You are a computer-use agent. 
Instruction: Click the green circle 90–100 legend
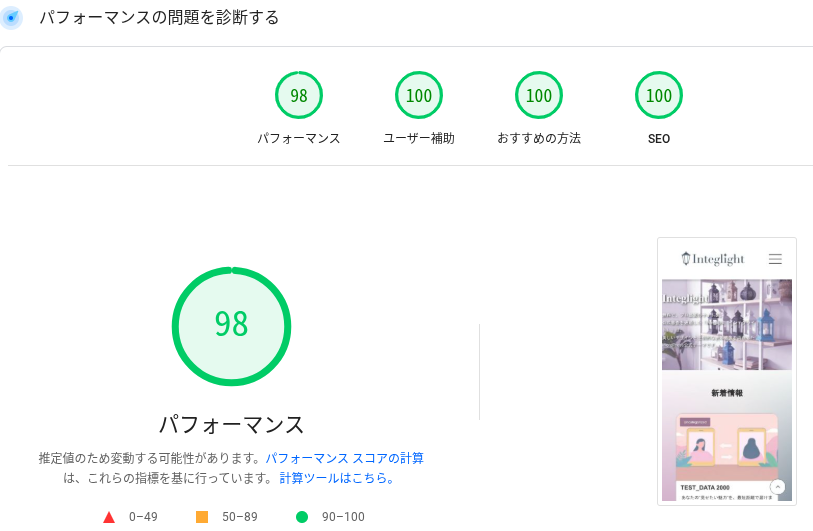pos(302,517)
